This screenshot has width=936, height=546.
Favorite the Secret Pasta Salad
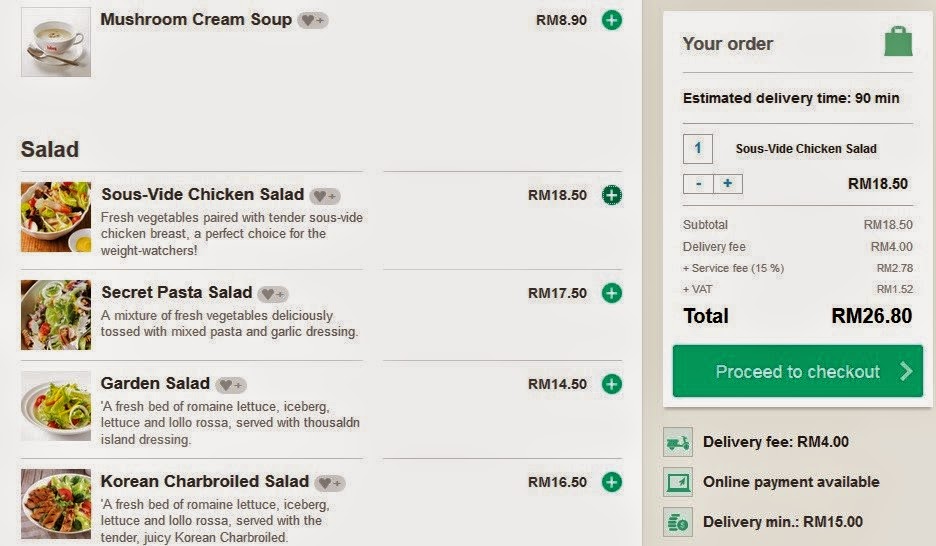coord(273,294)
